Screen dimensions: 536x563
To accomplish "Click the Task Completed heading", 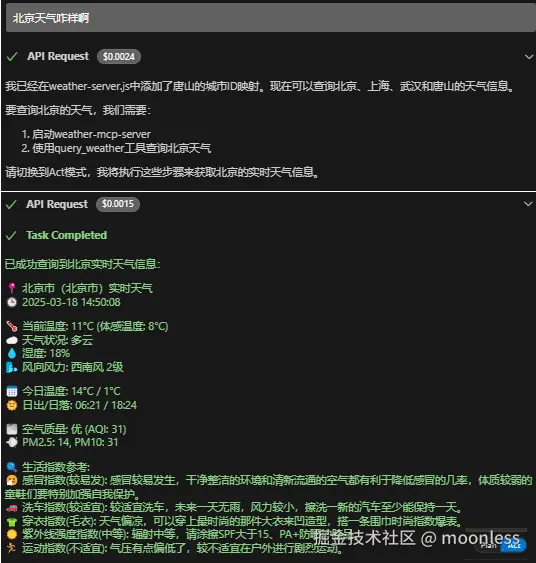I will (66, 235).
